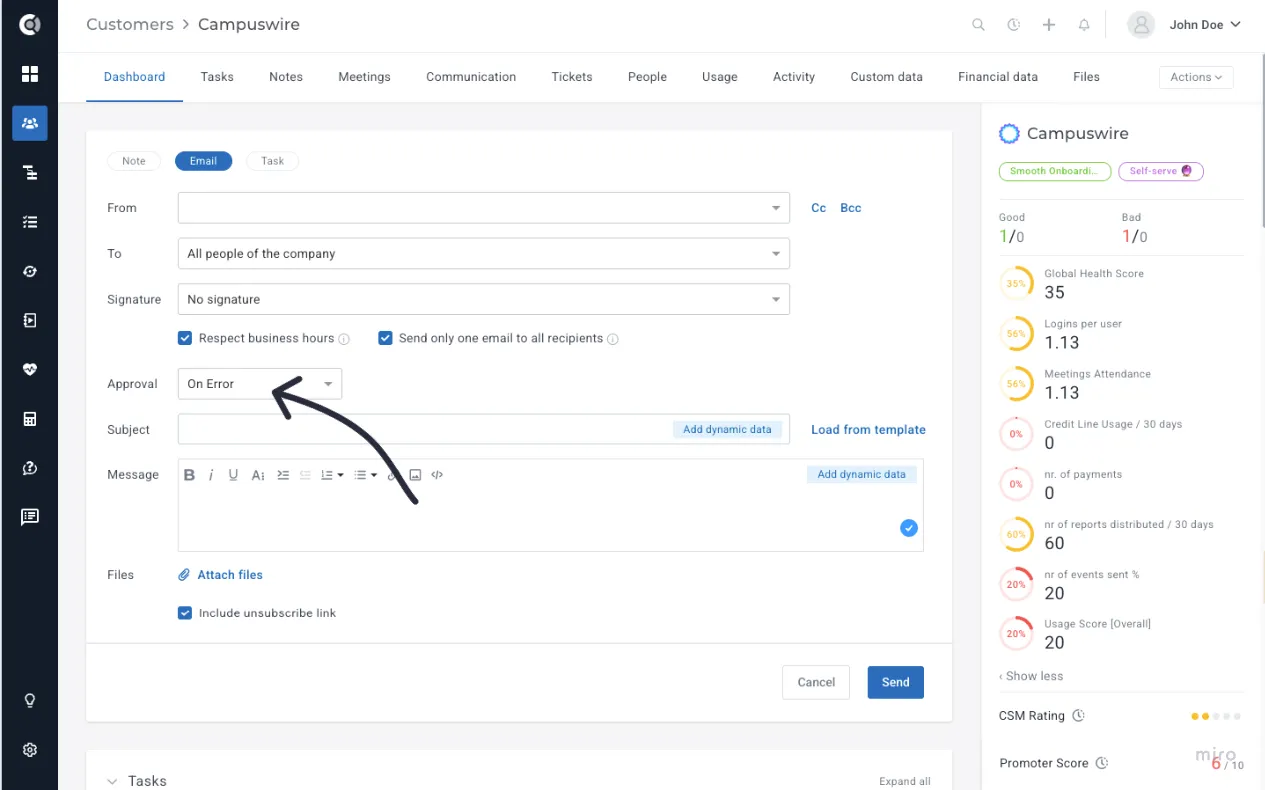Open the Actions dropdown button
This screenshot has height=790, width=1265.
pos(1196,77)
